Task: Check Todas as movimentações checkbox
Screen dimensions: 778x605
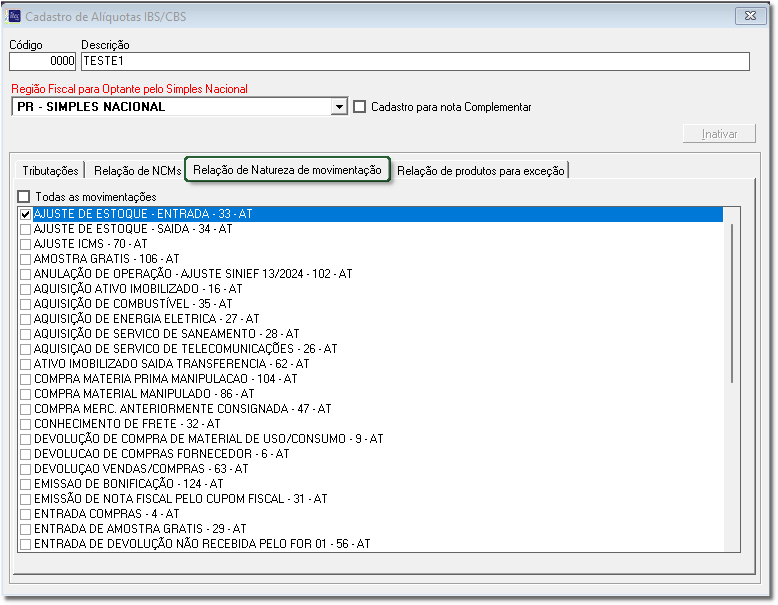Action: tap(24, 197)
